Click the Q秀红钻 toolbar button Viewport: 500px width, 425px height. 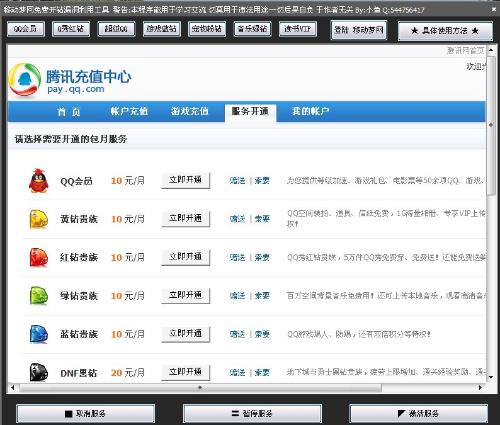(71, 29)
